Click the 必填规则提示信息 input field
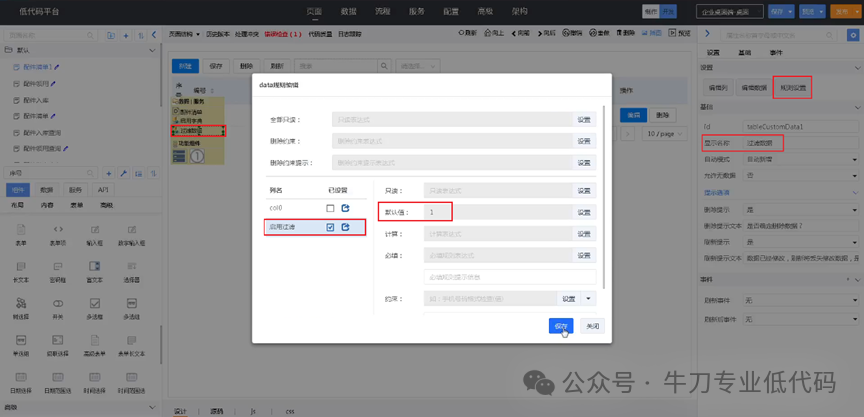This screenshot has height=417, width=864. tap(510, 277)
